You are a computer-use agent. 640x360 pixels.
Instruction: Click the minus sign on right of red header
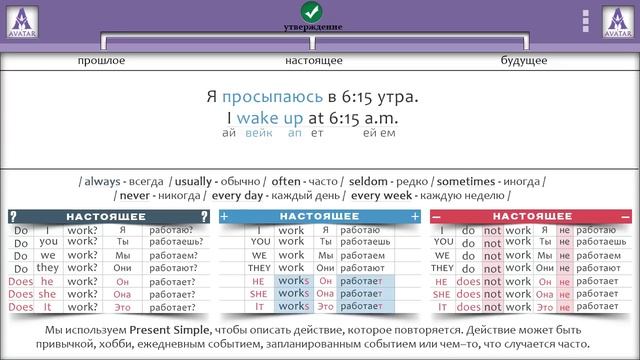pos(626,217)
